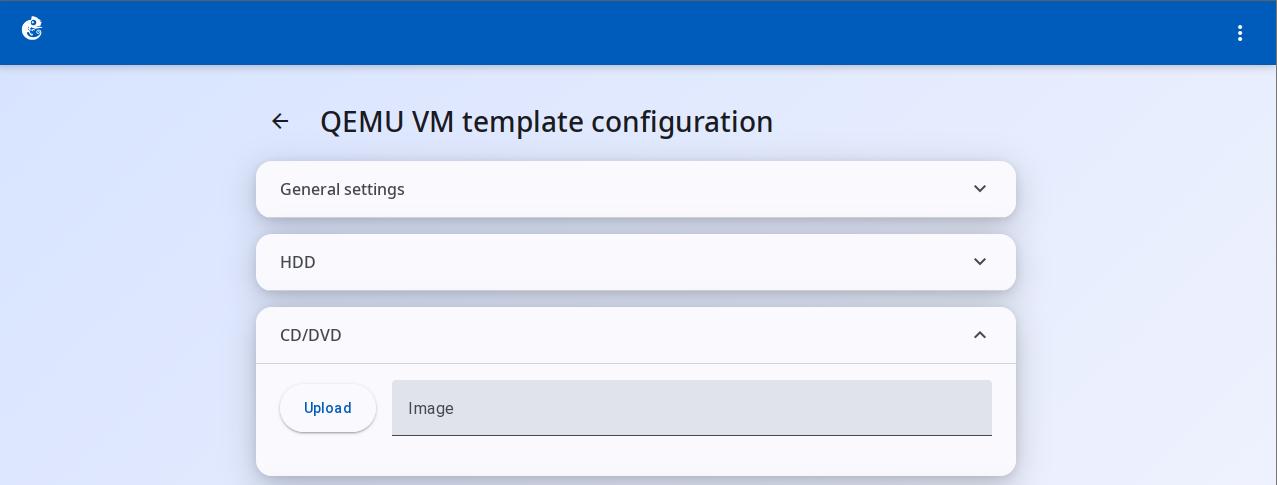
Task: Click the blue top toolbar bar
Action: point(638,33)
